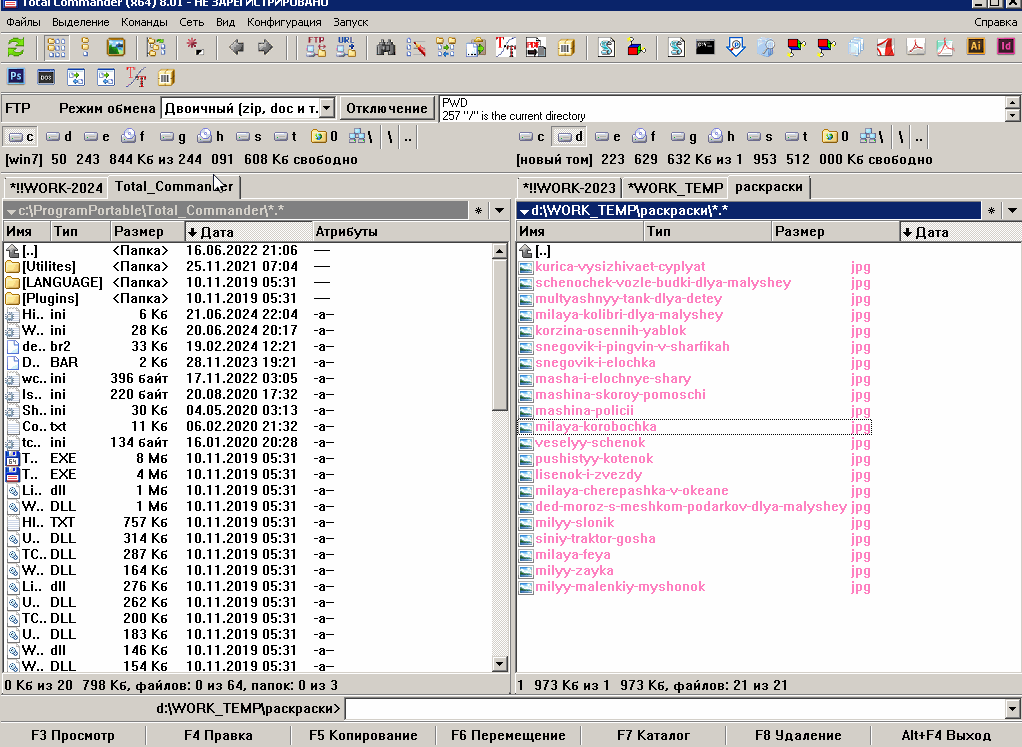Select drive h in right drive bar
Screen dimensions: 1022x747
(x=722, y=137)
